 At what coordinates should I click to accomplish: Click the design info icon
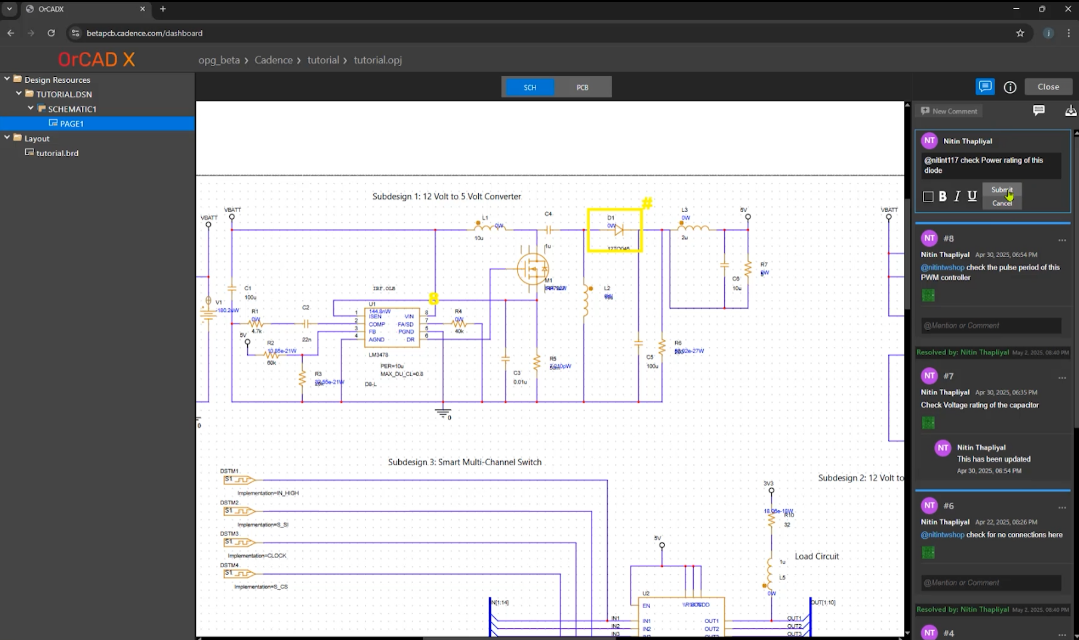[1010, 87]
